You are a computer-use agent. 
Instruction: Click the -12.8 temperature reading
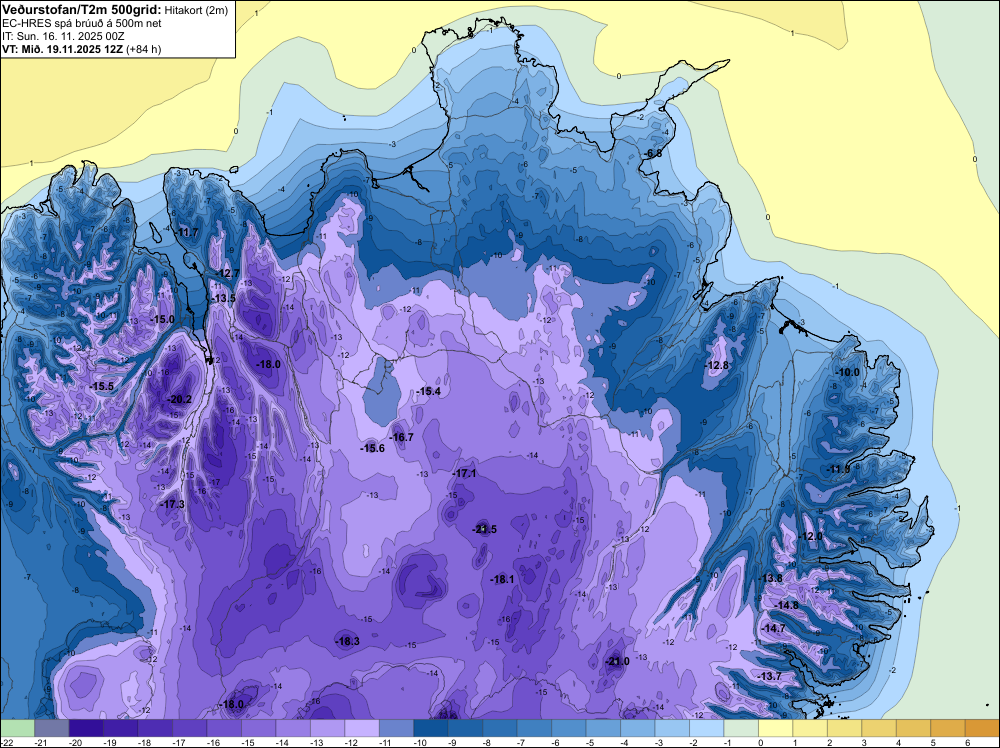click(716, 365)
